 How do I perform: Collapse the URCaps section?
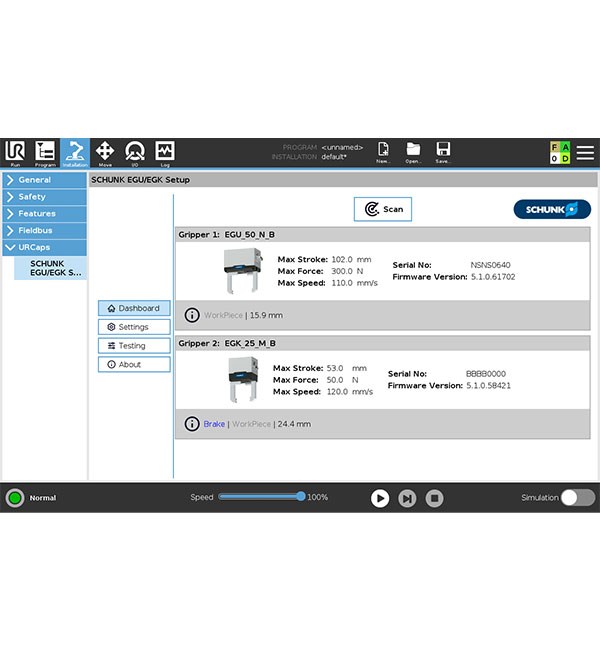click(45, 247)
